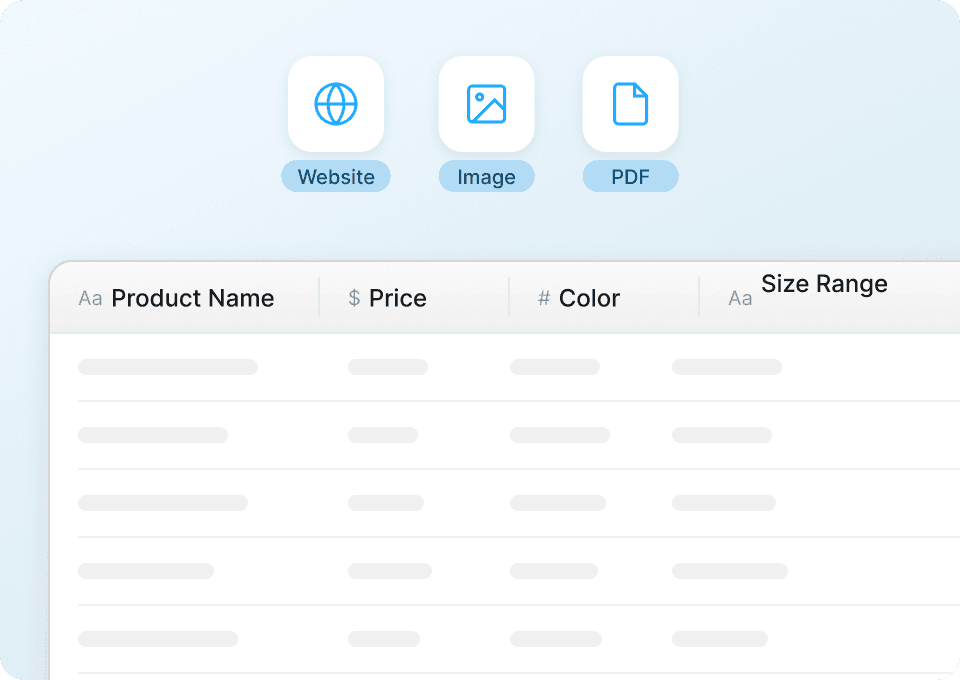Select the Image label pill

[x=486, y=177]
